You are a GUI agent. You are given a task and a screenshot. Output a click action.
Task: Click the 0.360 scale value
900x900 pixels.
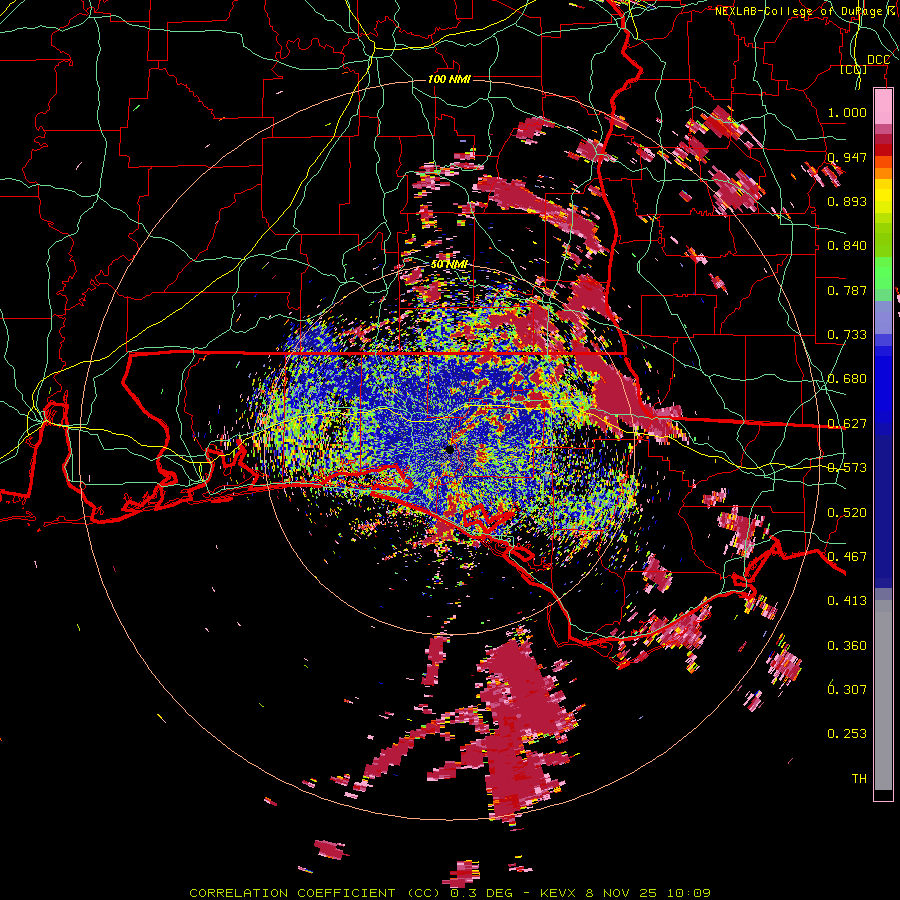point(847,645)
